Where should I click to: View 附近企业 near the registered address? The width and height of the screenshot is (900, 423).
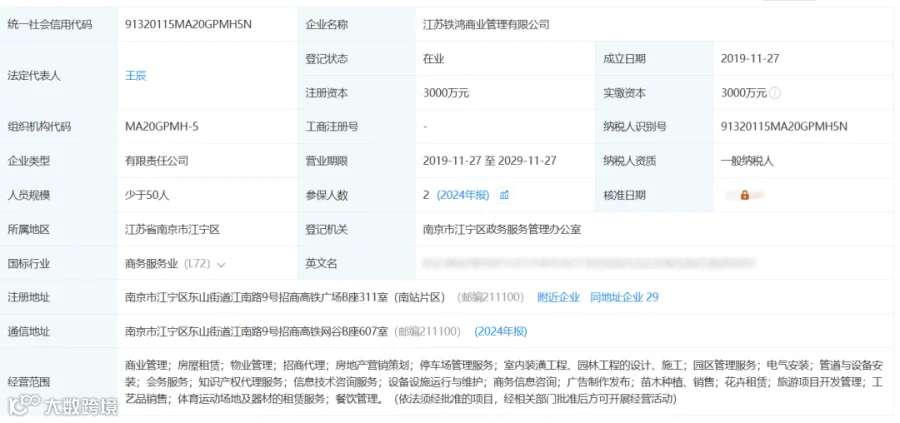(558, 297)
